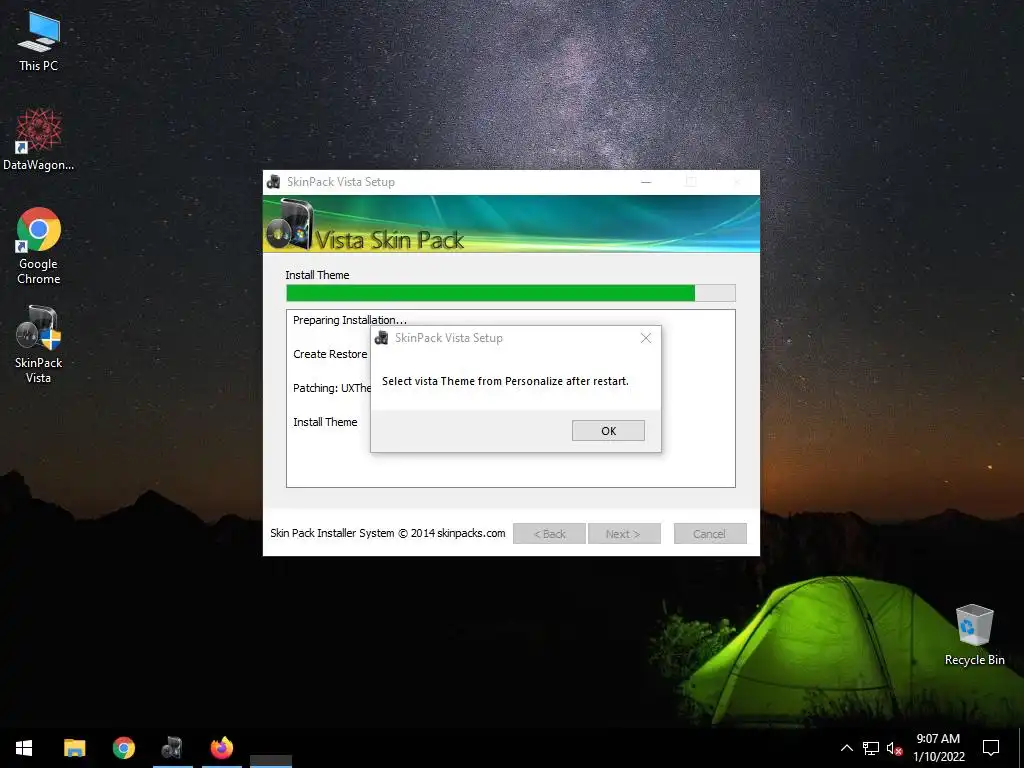Click the greyed Next > button
Viewport: 1024px width, 768px height.
pyautogui.click(x=624, y=534)
